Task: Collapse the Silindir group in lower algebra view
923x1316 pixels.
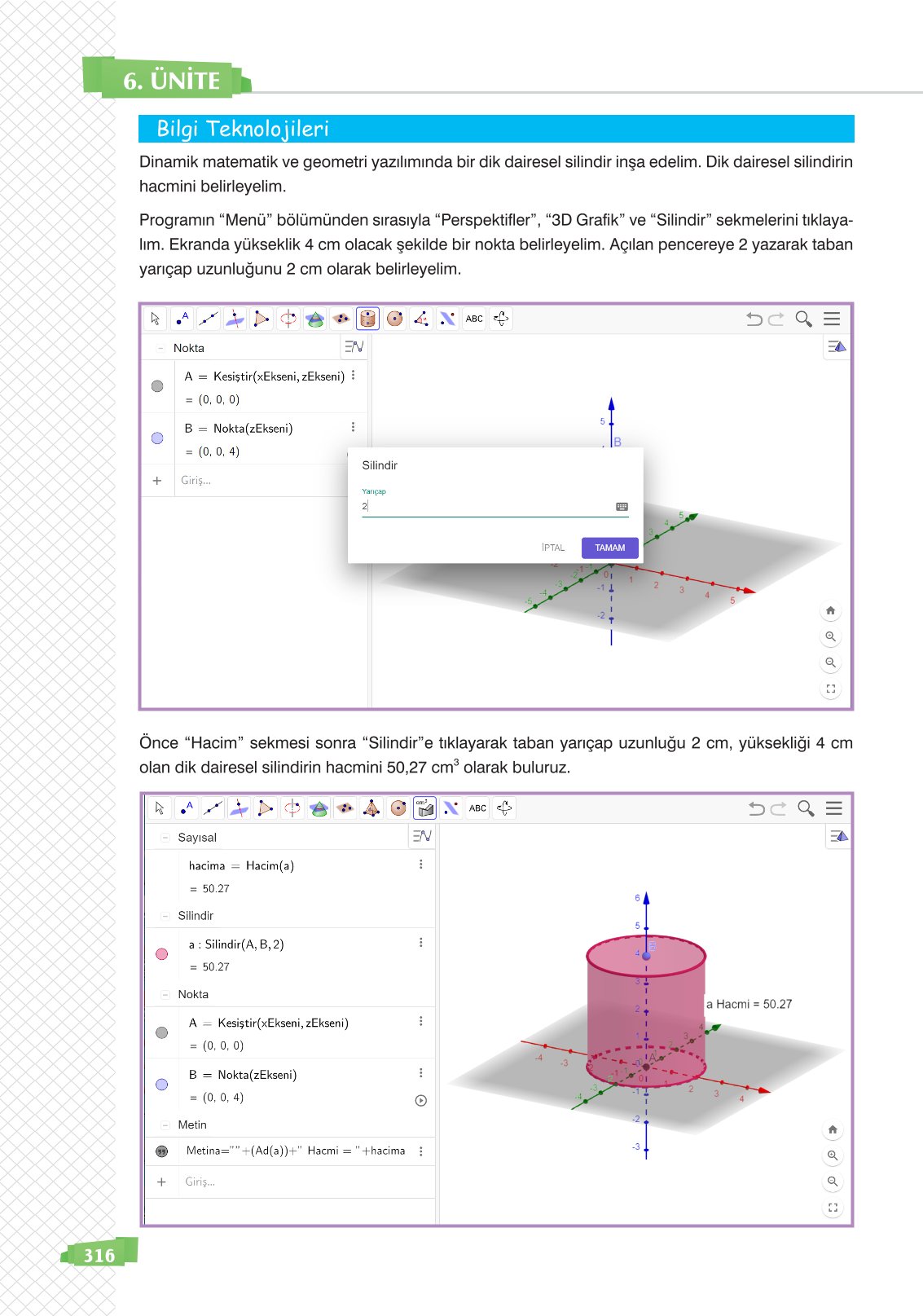Action: click(x=165, y=916)
